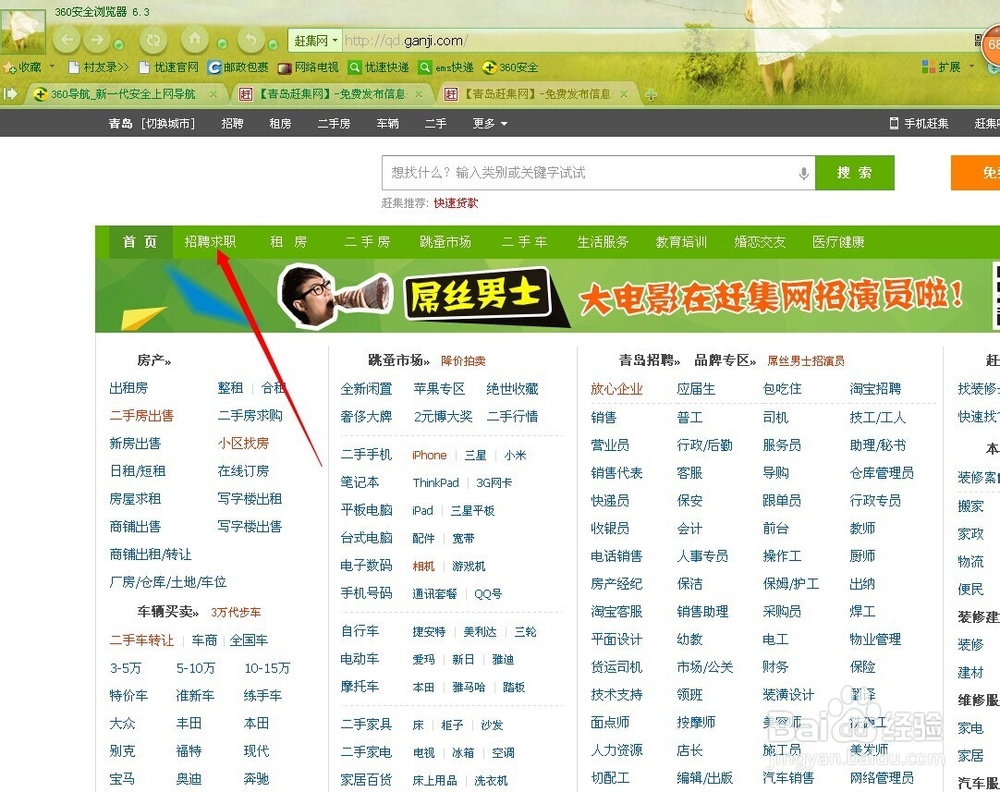Viewport: 1000px width, 792px height.
Task: Open 车辆 in the dark top header bar
Action: pyautogui.click(x=387, y=123)
